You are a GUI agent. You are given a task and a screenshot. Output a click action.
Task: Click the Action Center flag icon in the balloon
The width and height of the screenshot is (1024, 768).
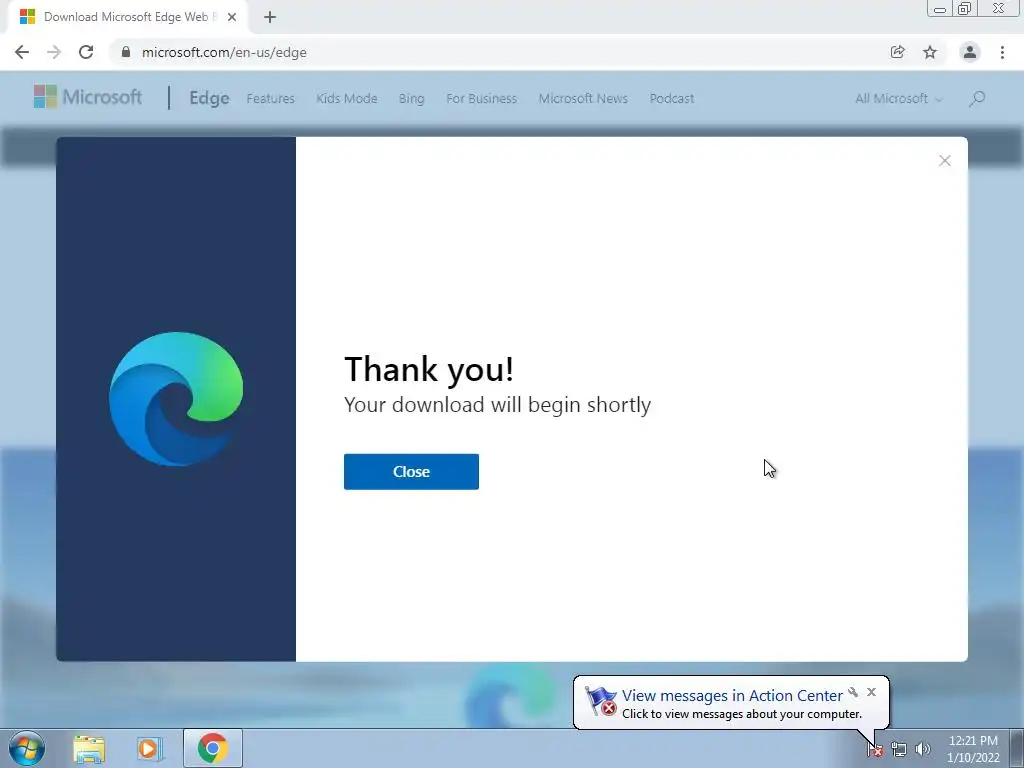[x=601, y=701]
